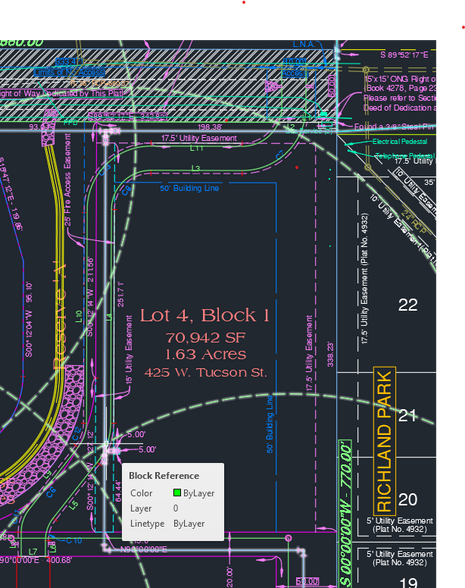Image resolution: width=465 pixels, height=588 pixels.
Task: Select the "70,942 SF" area text
Action: tap(206, 338)
